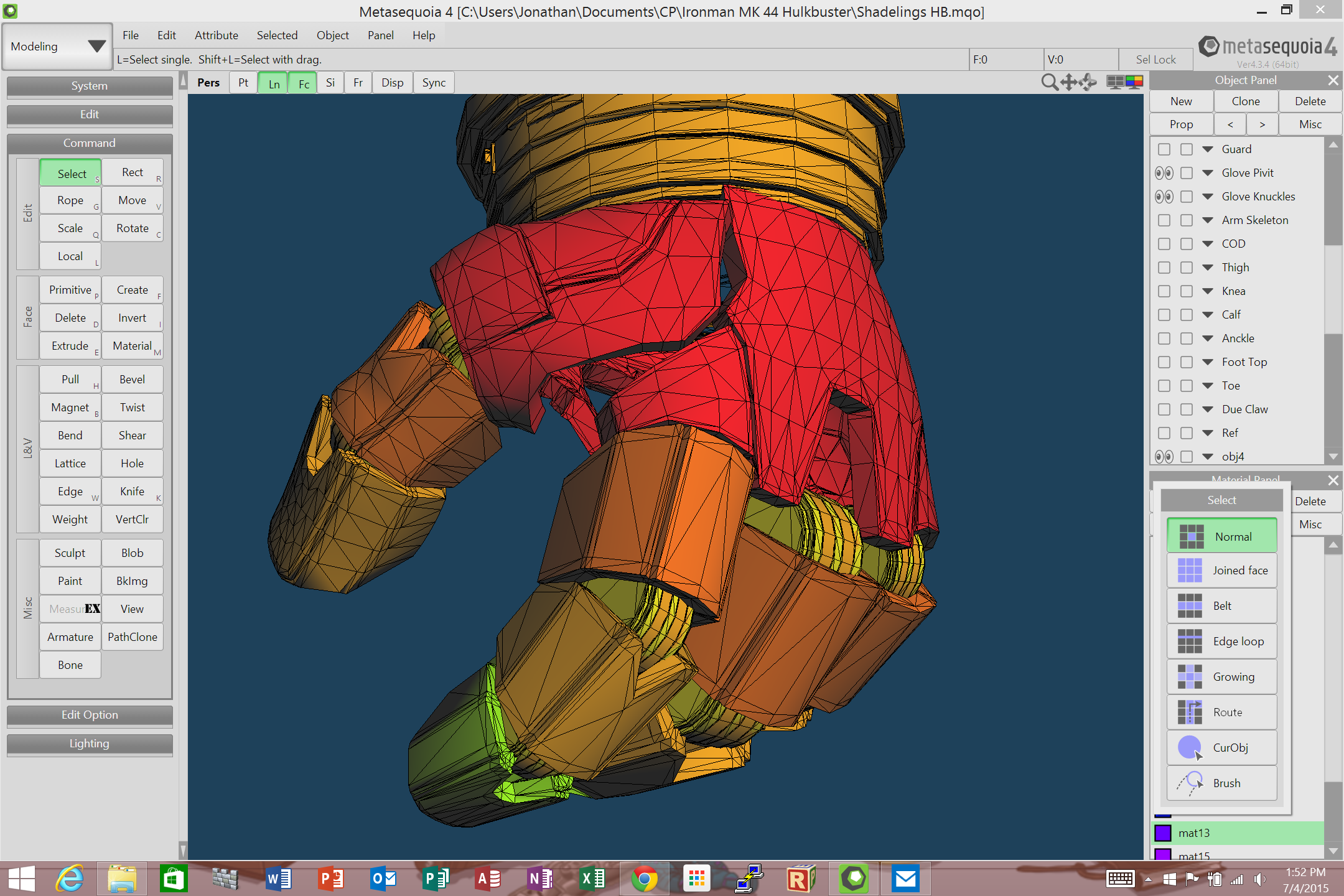Open Google Chrome from taskbar

click(x=645, y=879)
